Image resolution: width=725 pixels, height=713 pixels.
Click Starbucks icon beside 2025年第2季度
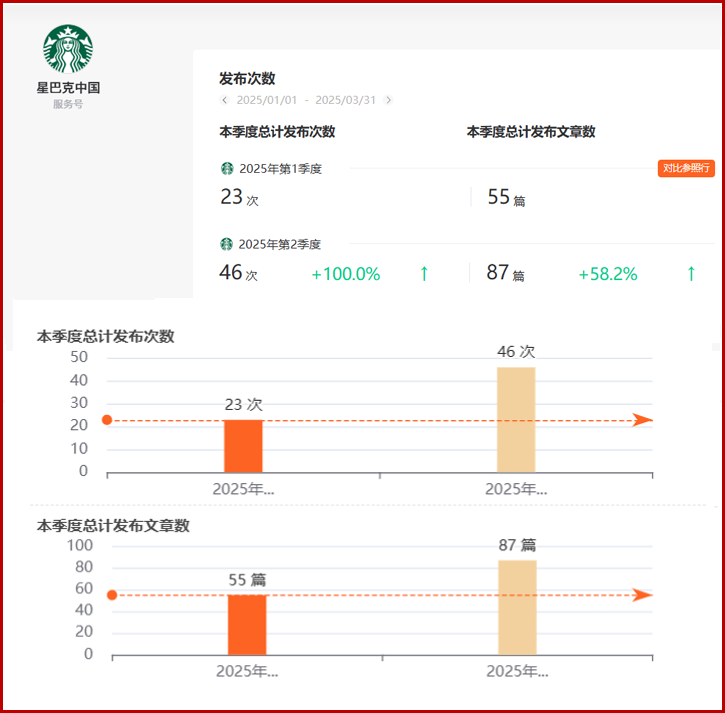point(226,244)
